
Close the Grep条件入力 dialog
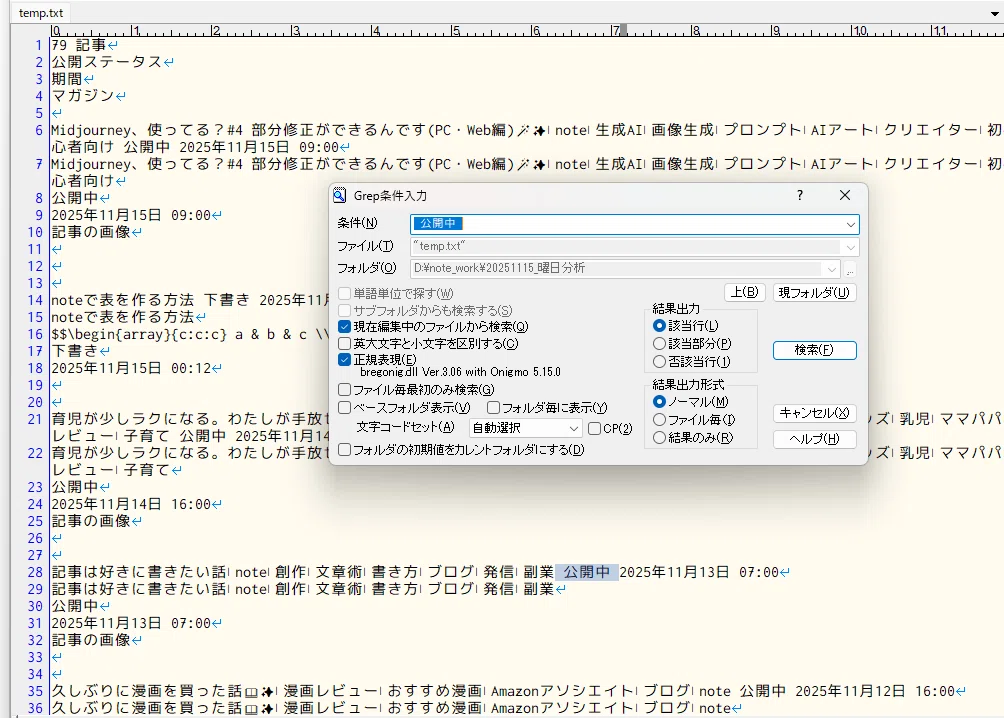(x=845, y=195)
